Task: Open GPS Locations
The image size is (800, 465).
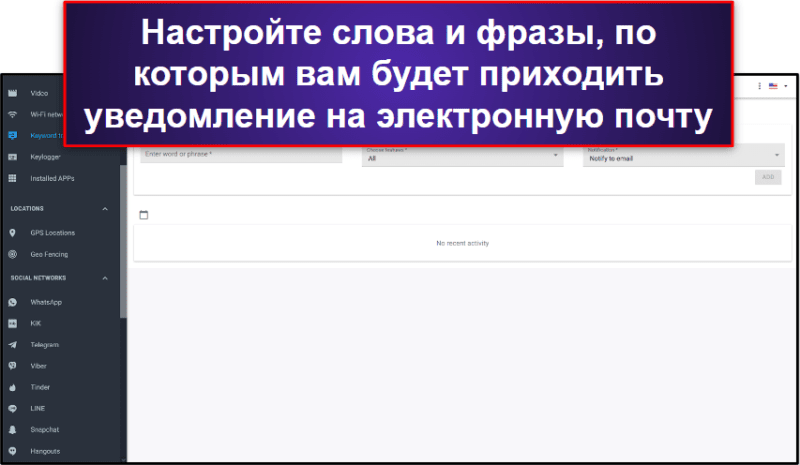Action: click(x=53, y=233)
